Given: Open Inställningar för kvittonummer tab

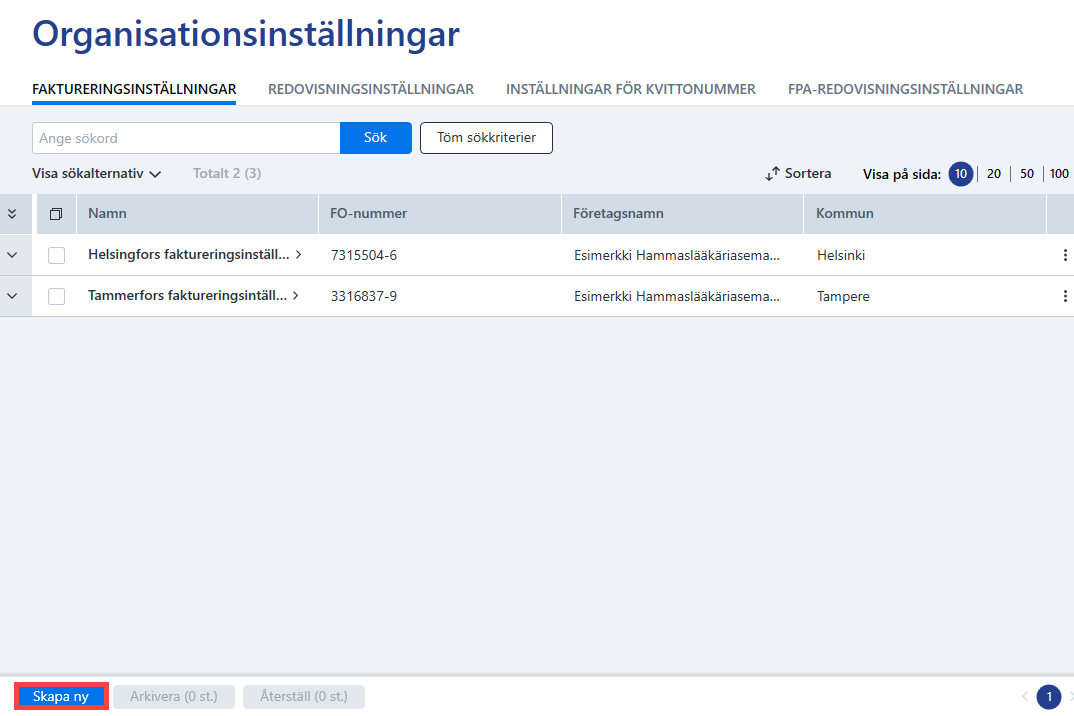Looking at the screenshot, I should point(631,89).
